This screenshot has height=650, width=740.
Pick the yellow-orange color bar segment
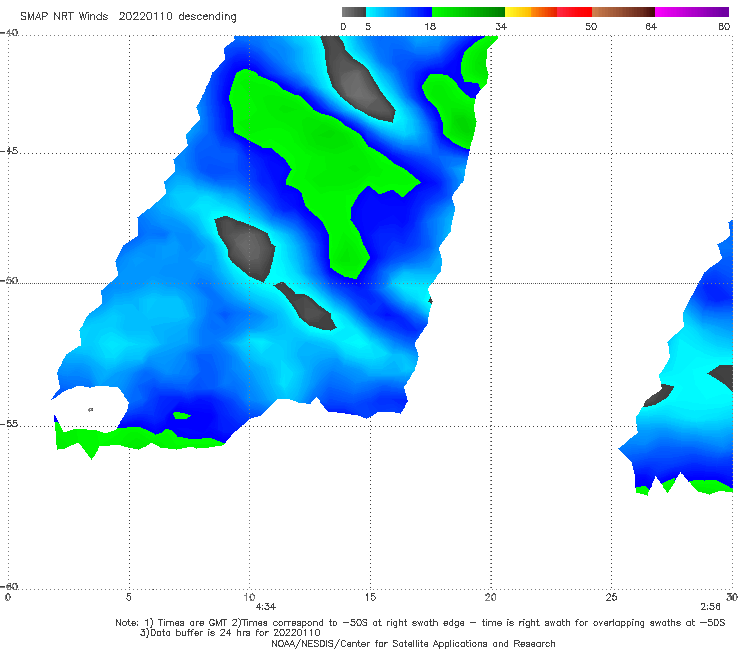point(530,12)
